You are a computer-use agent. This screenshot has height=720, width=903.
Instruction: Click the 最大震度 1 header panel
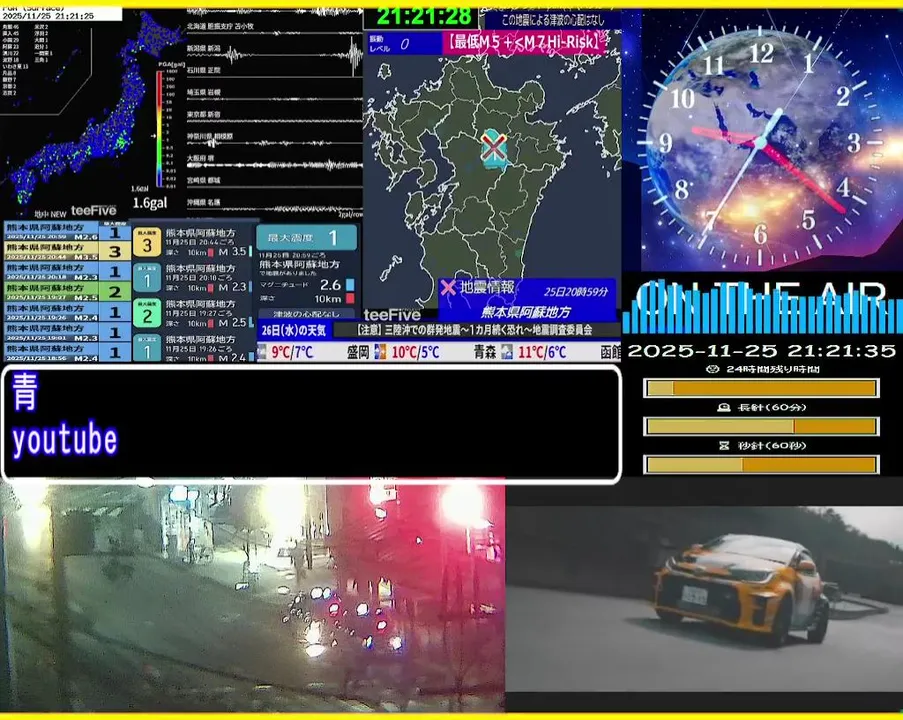coord(306,237)
